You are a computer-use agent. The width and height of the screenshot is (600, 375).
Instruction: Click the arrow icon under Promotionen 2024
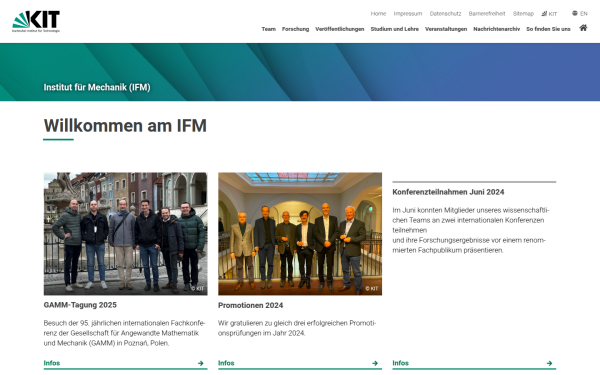click(x=375, y=363)
